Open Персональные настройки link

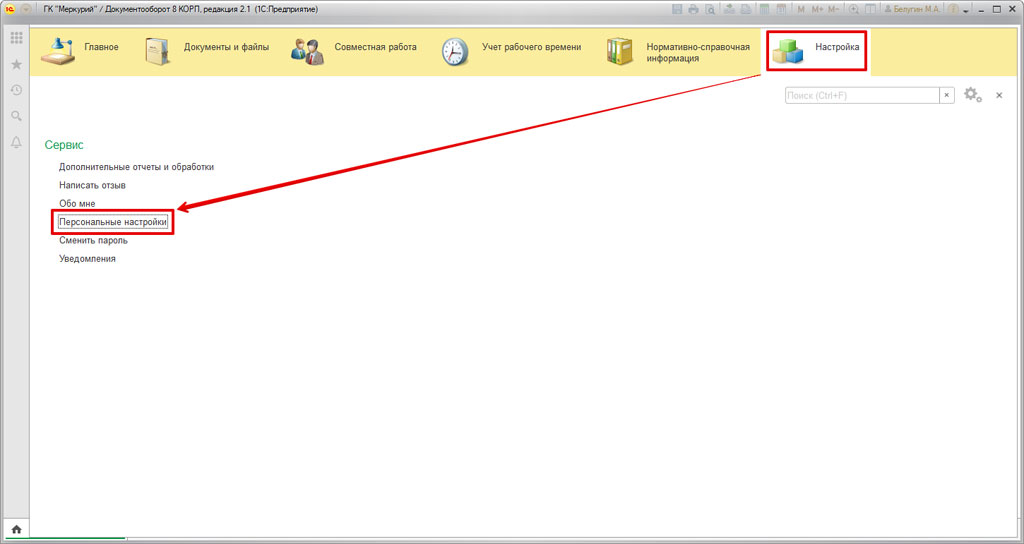pos(112,221)
